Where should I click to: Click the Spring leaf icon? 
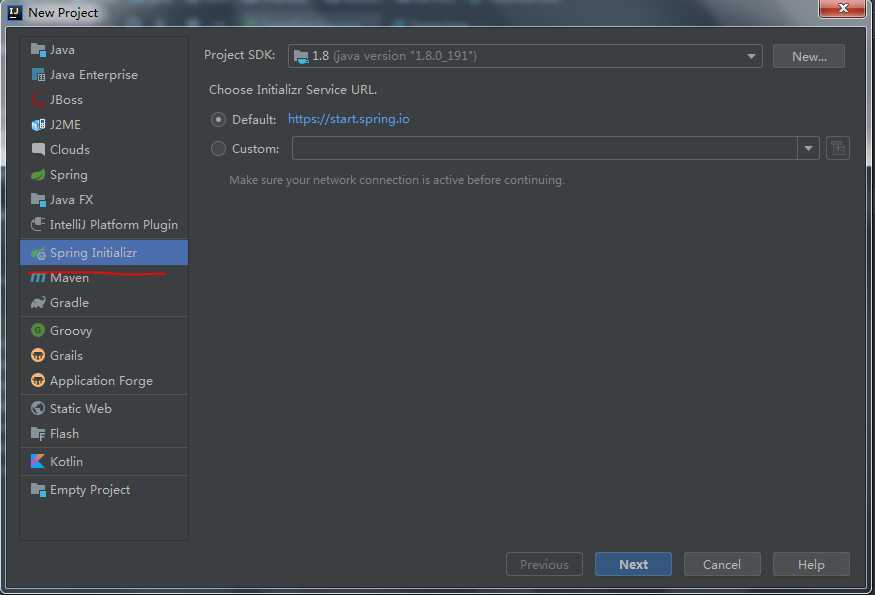pos(38,175)
